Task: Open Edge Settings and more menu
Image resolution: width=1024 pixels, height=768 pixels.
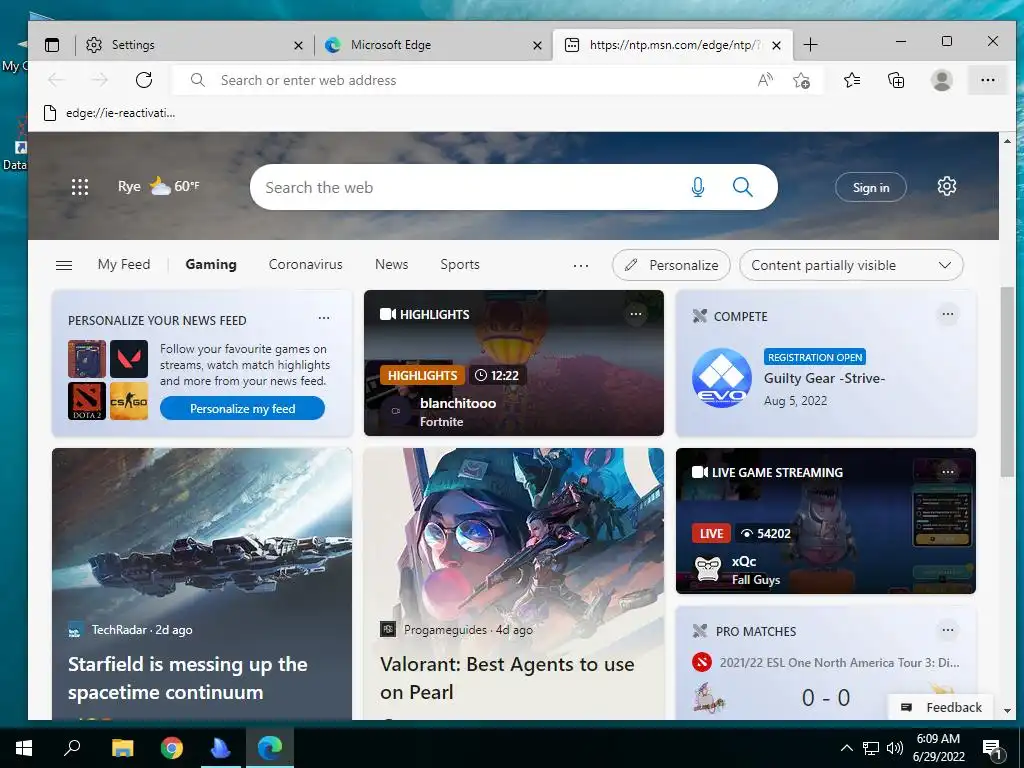Action: coord(987,80)
